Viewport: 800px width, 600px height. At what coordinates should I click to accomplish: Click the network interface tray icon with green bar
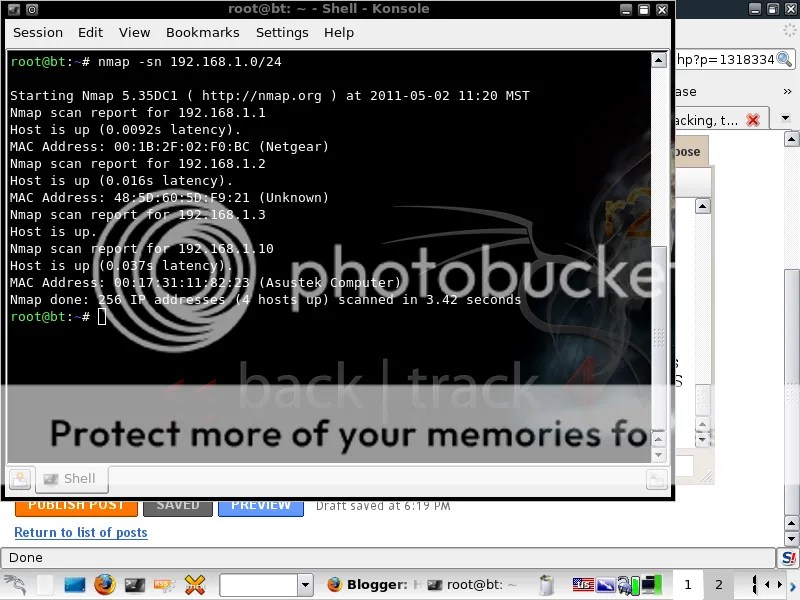[652, 585]
